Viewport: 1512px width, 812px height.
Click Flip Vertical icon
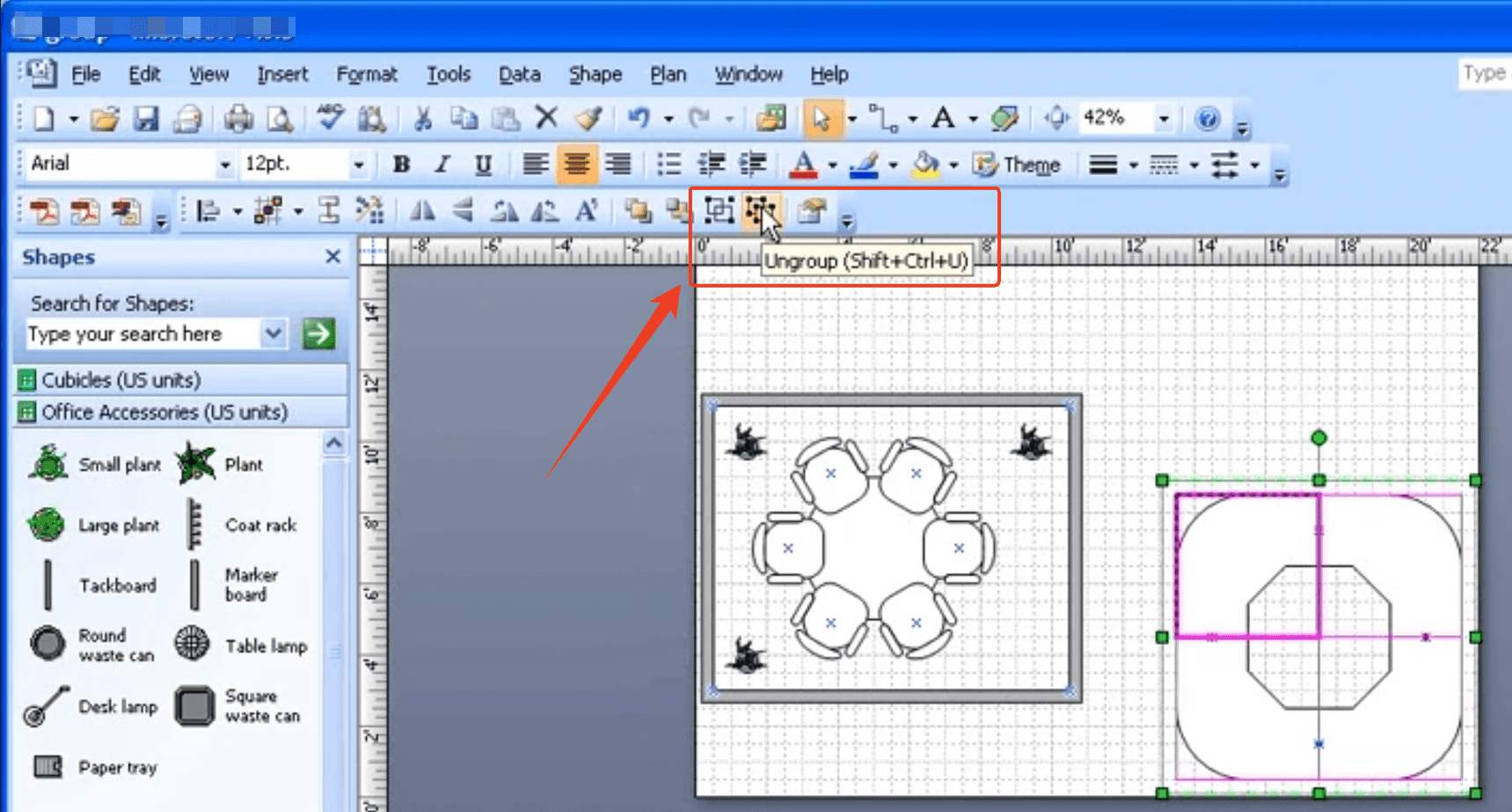pyautogui.click(x=463, y=211)
